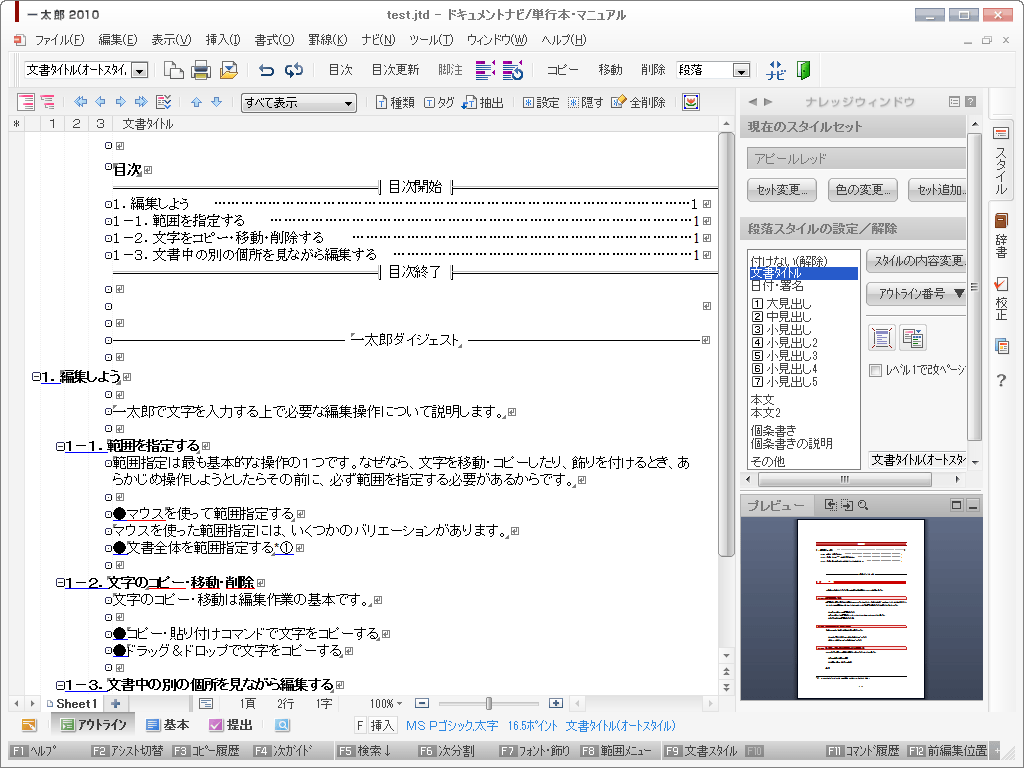Click the search work-phase icon next to 提出
Viewport: 1024px width, 768px height.
coord(282,725)
